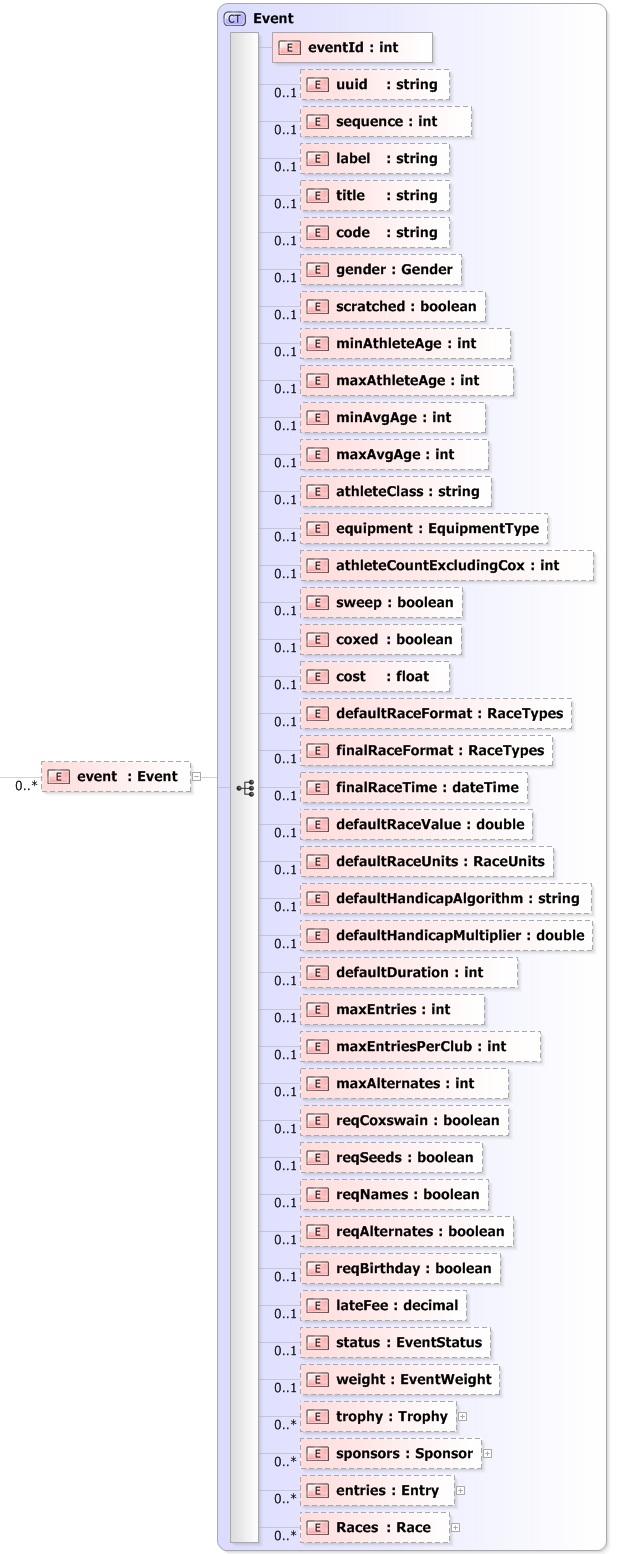Select reqAlternates : boolean element

pos(407,1231)
